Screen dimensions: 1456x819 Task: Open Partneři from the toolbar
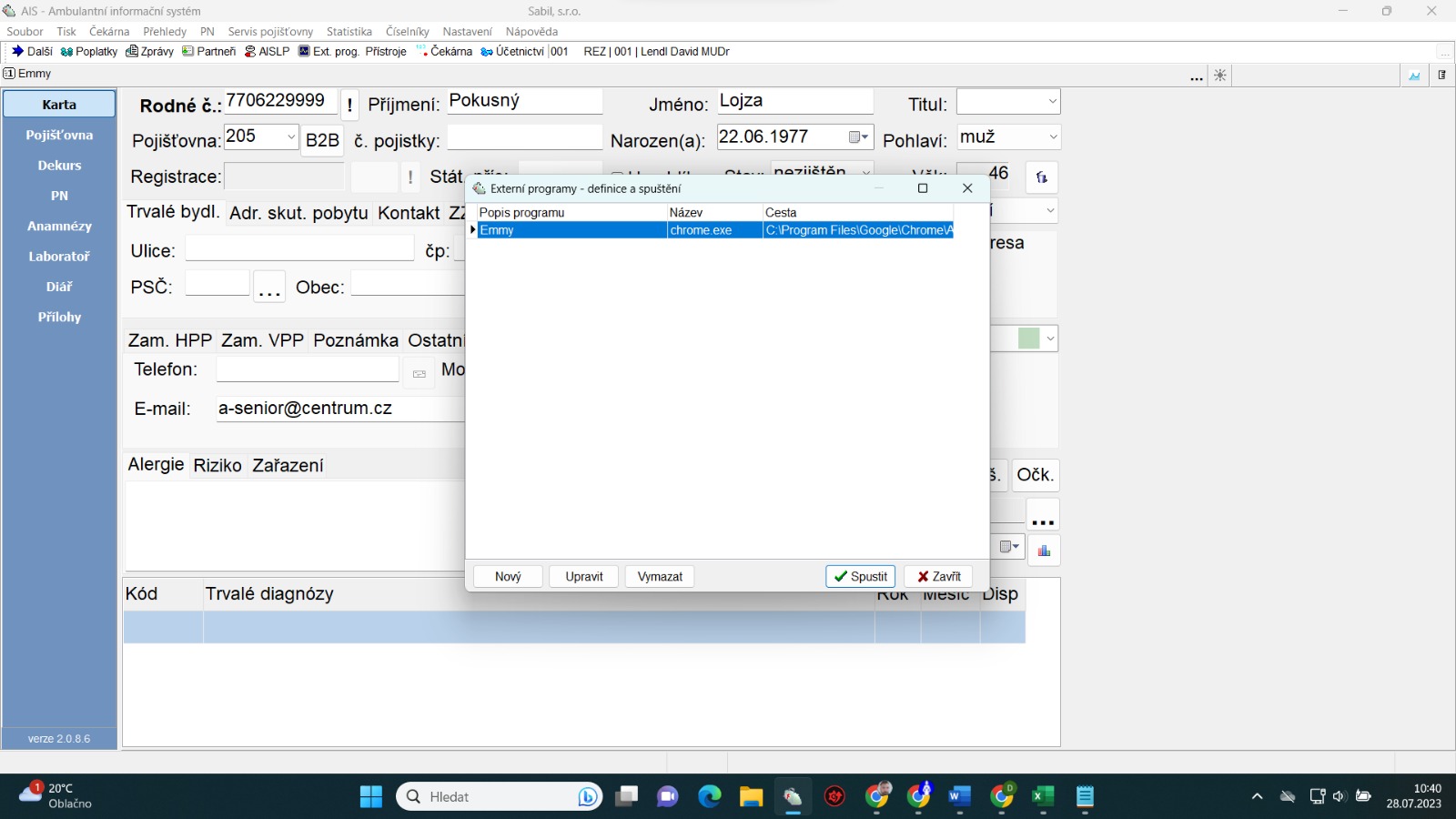pyautogui.click(x=209, y=52)
